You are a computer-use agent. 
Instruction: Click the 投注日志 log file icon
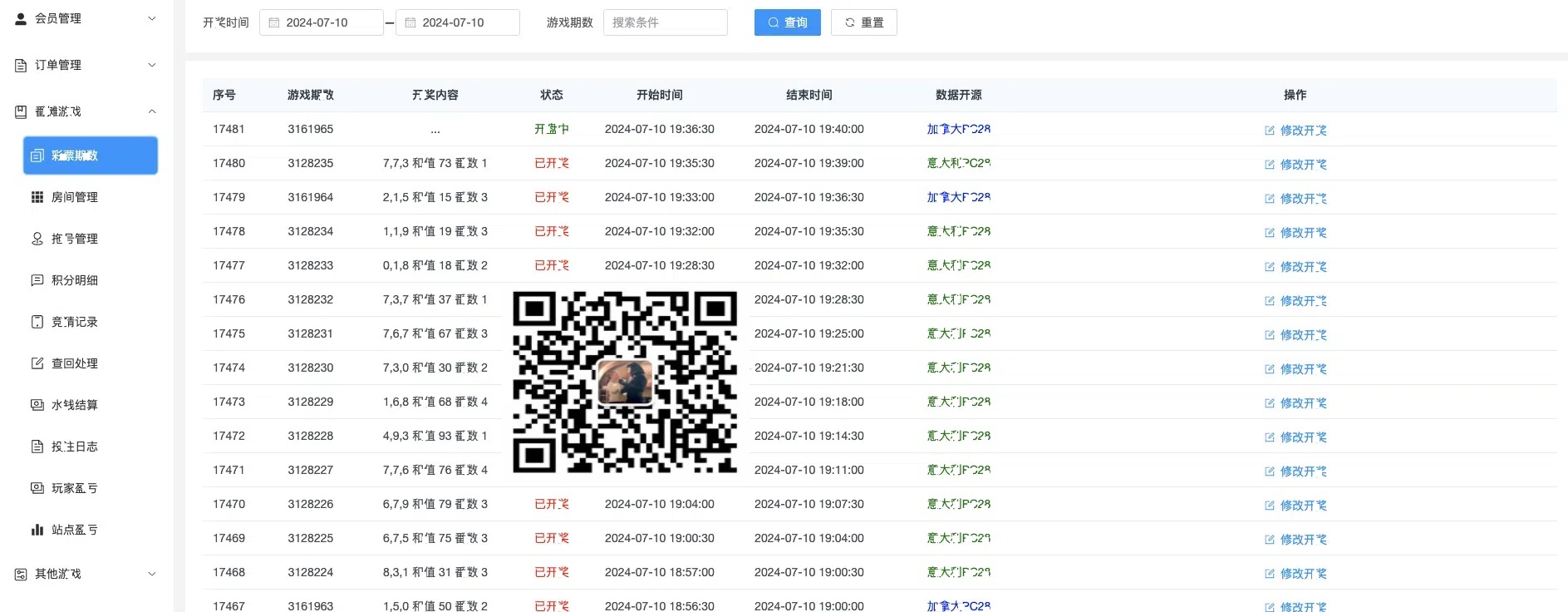pyautogui.click(x=37, y=447)
